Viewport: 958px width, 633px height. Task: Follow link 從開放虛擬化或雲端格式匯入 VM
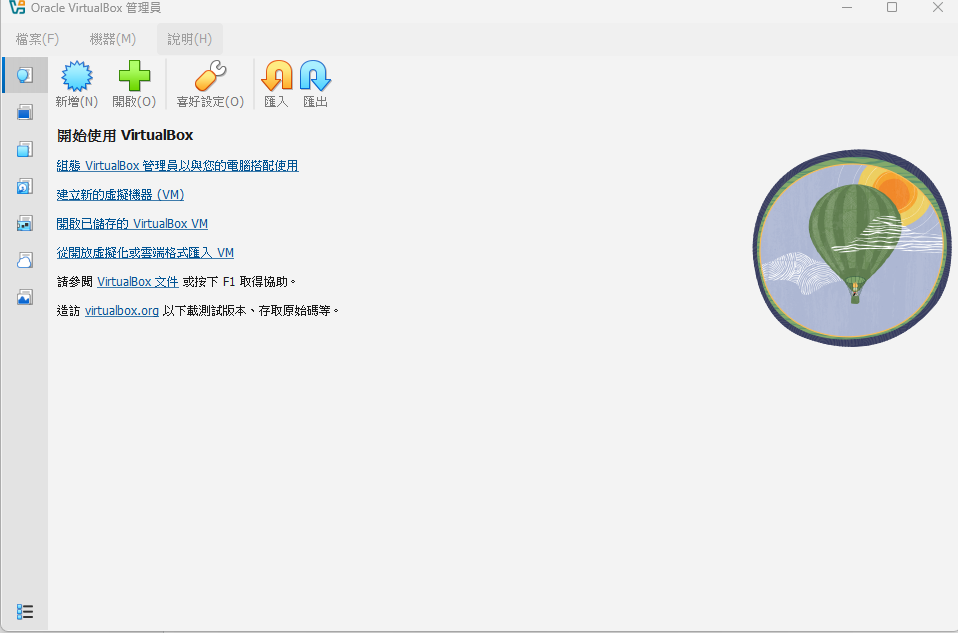click(x=145, y=252)
